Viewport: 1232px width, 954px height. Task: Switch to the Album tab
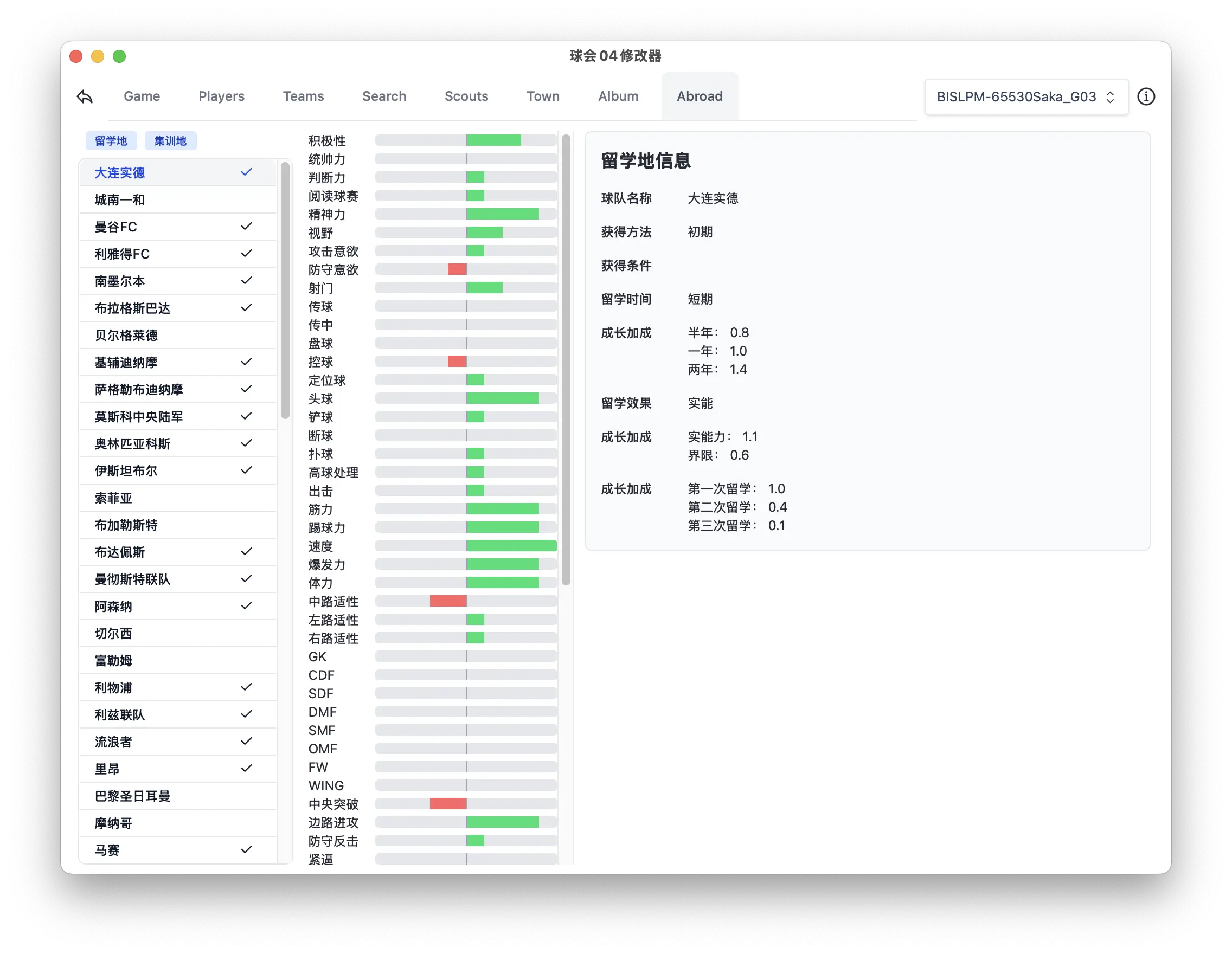pyautogui.click(x=618, y=96)
